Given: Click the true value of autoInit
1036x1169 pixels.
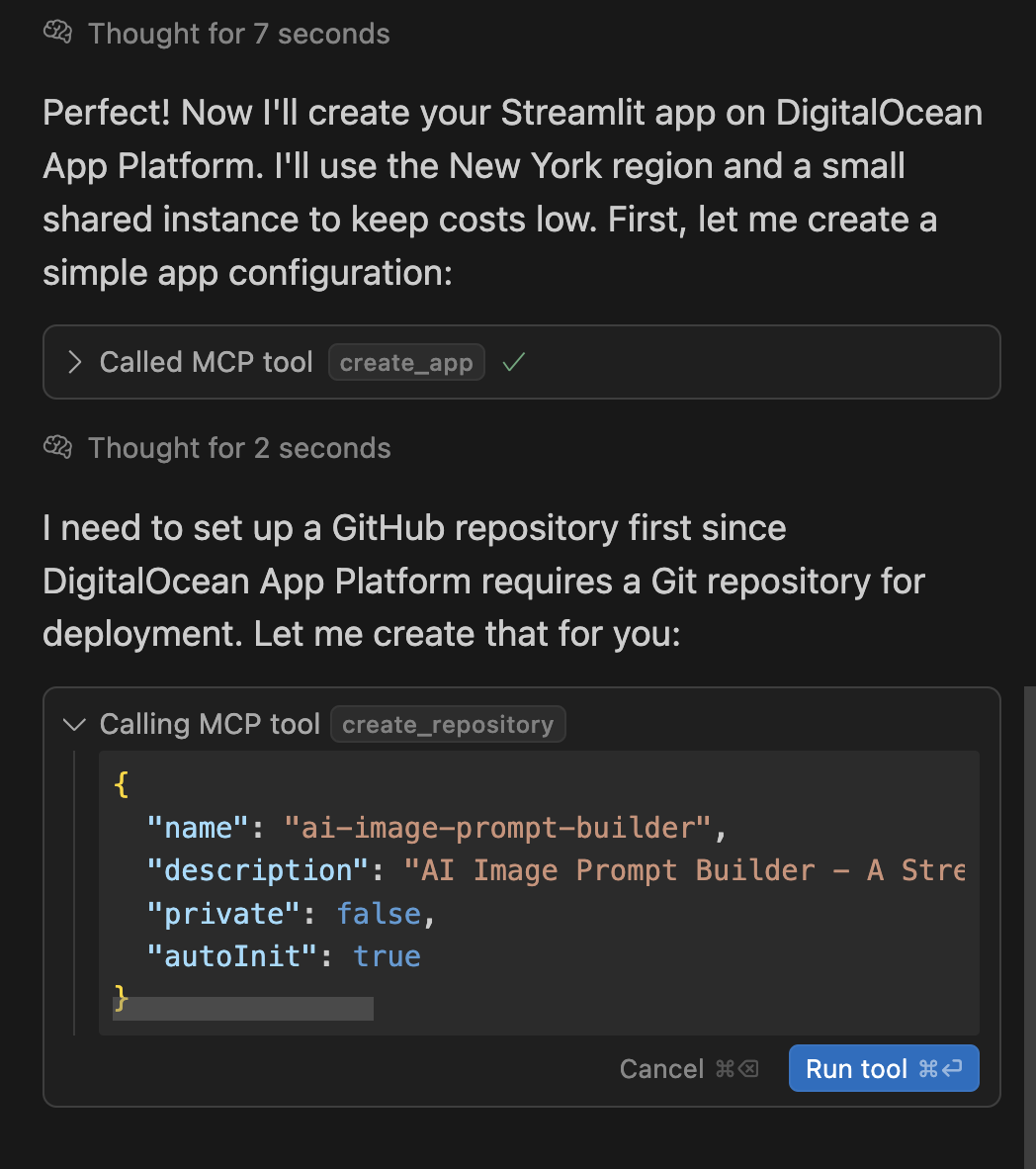Looking at the screenshot, I should tap(388, 956).
